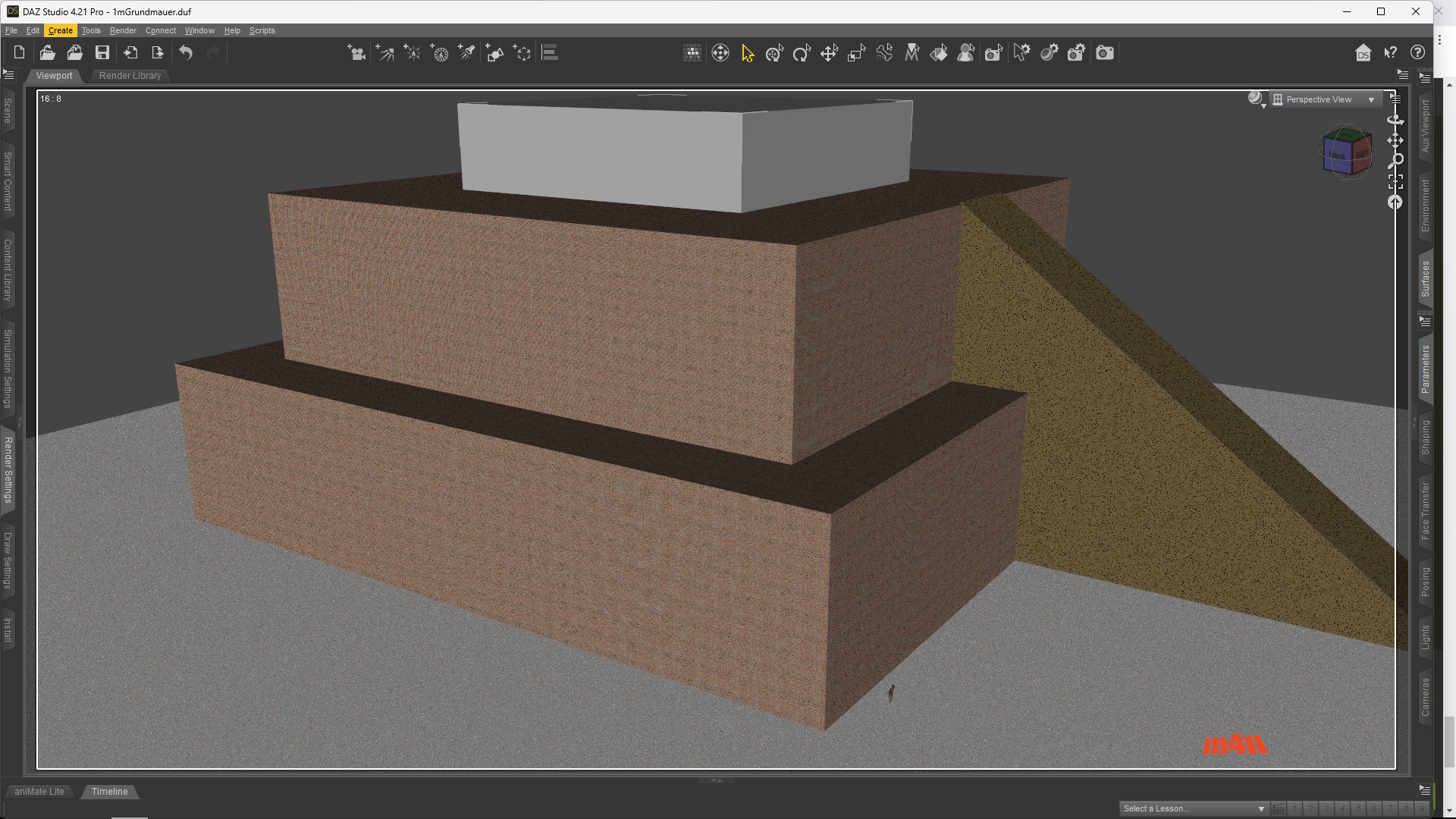
Task: Select the Universal tool icon
Action: click(x=774, y=53)
